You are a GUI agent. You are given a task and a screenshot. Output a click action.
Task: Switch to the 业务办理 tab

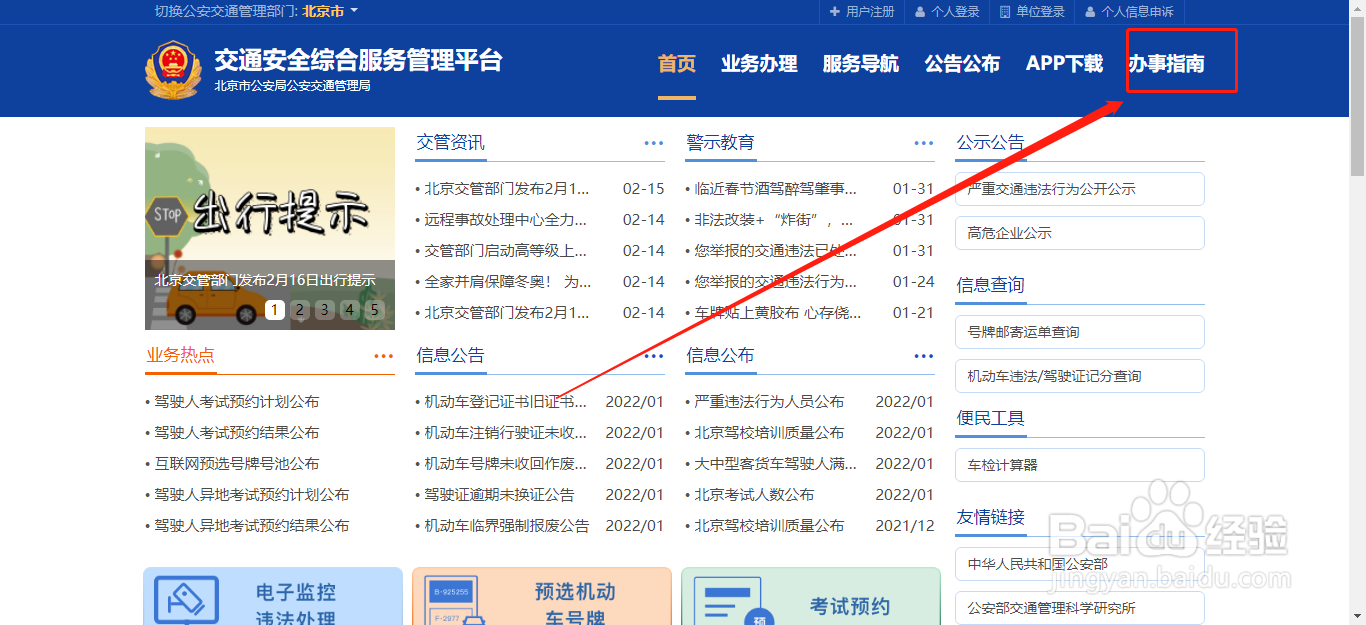pos(759,63)
